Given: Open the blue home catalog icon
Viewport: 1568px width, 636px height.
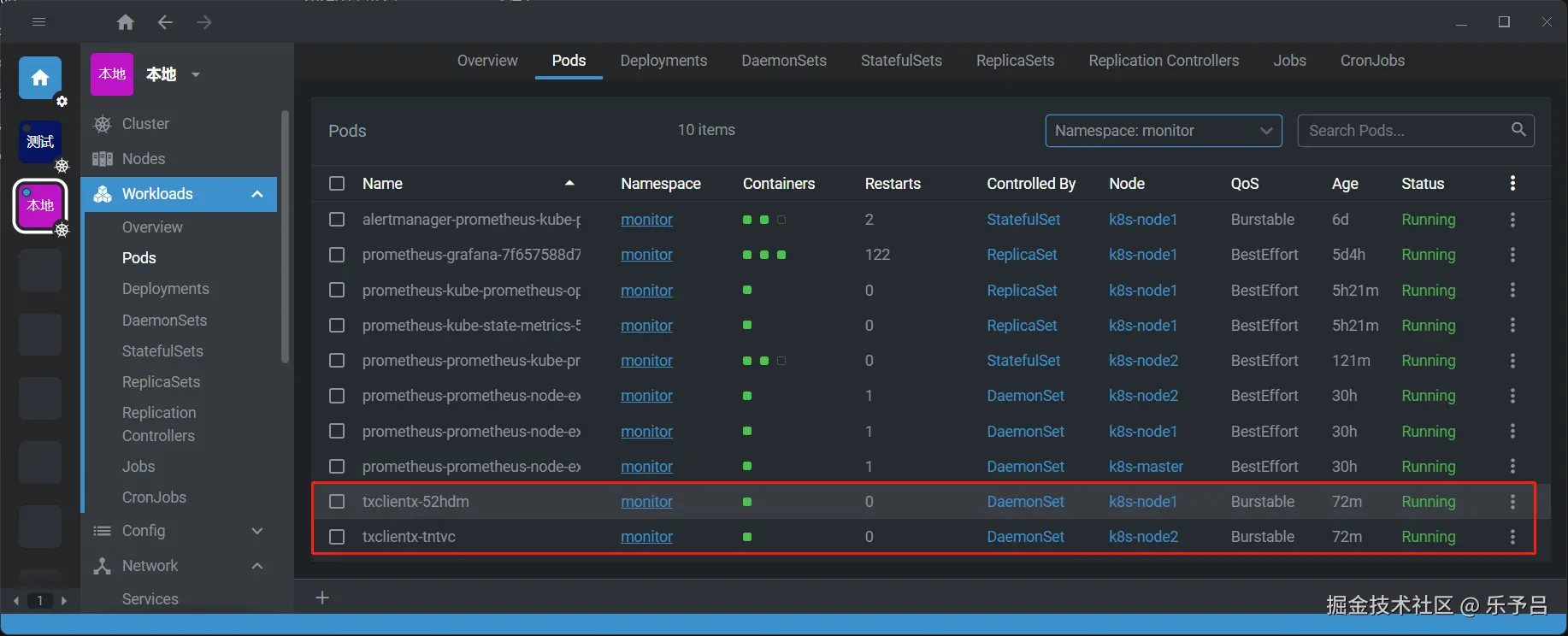Looking at the screenshot, I should (40, 79).
